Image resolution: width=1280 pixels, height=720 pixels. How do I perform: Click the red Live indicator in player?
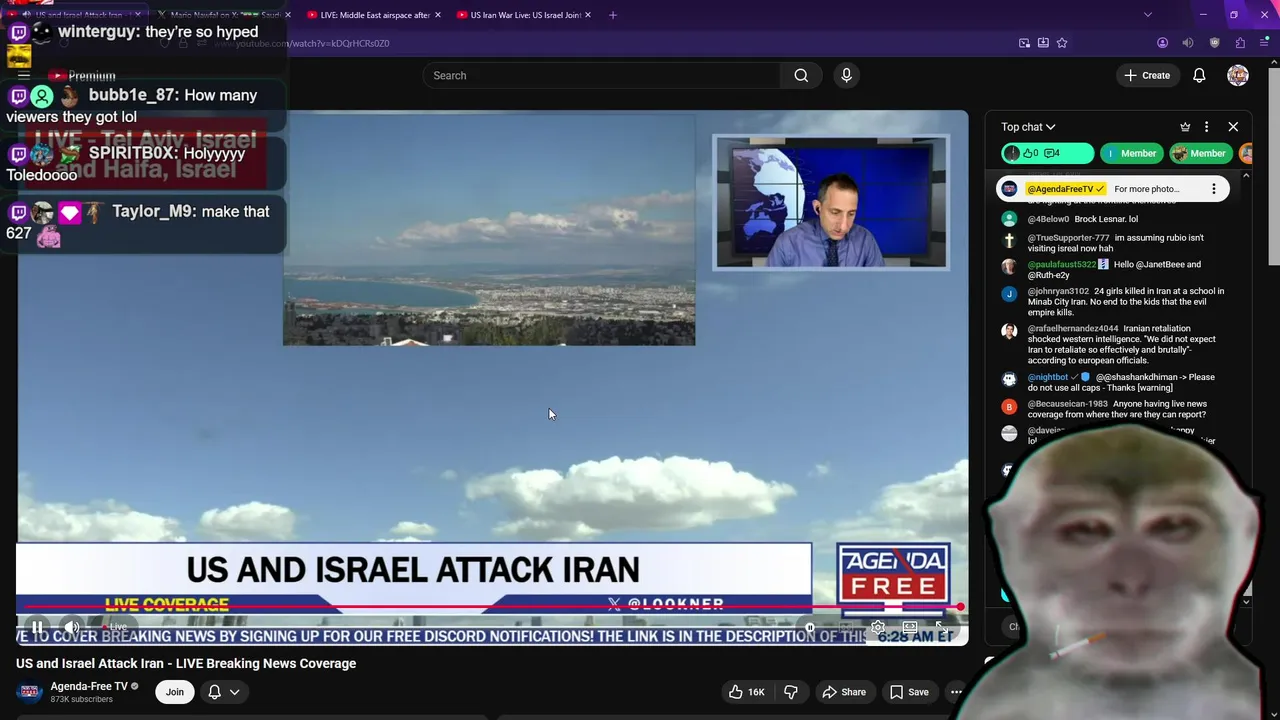tap(115, 627)
